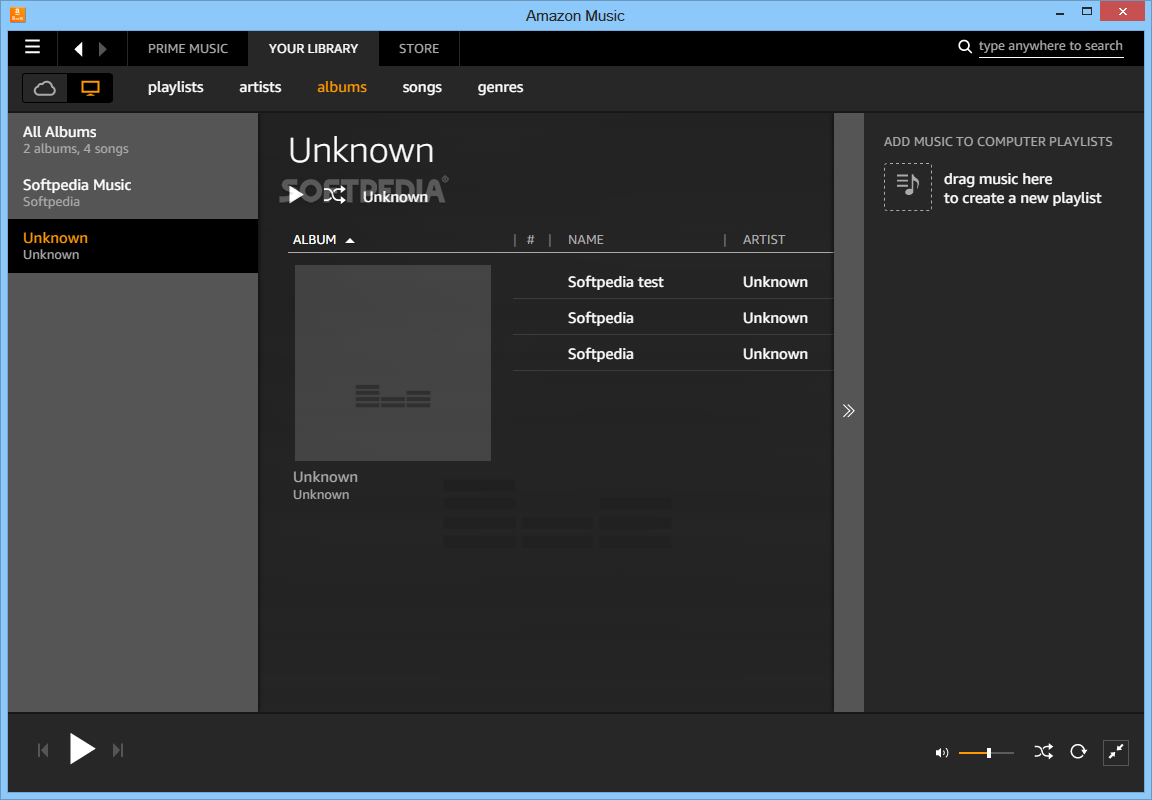Click the search magnifier icon
The height and width of the screenshot is (800, 1152).
965,46
